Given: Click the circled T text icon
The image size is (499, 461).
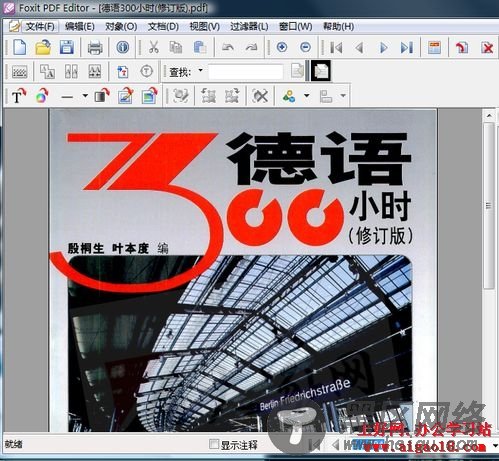Looking at the screenshot, I should coord(146,71).
